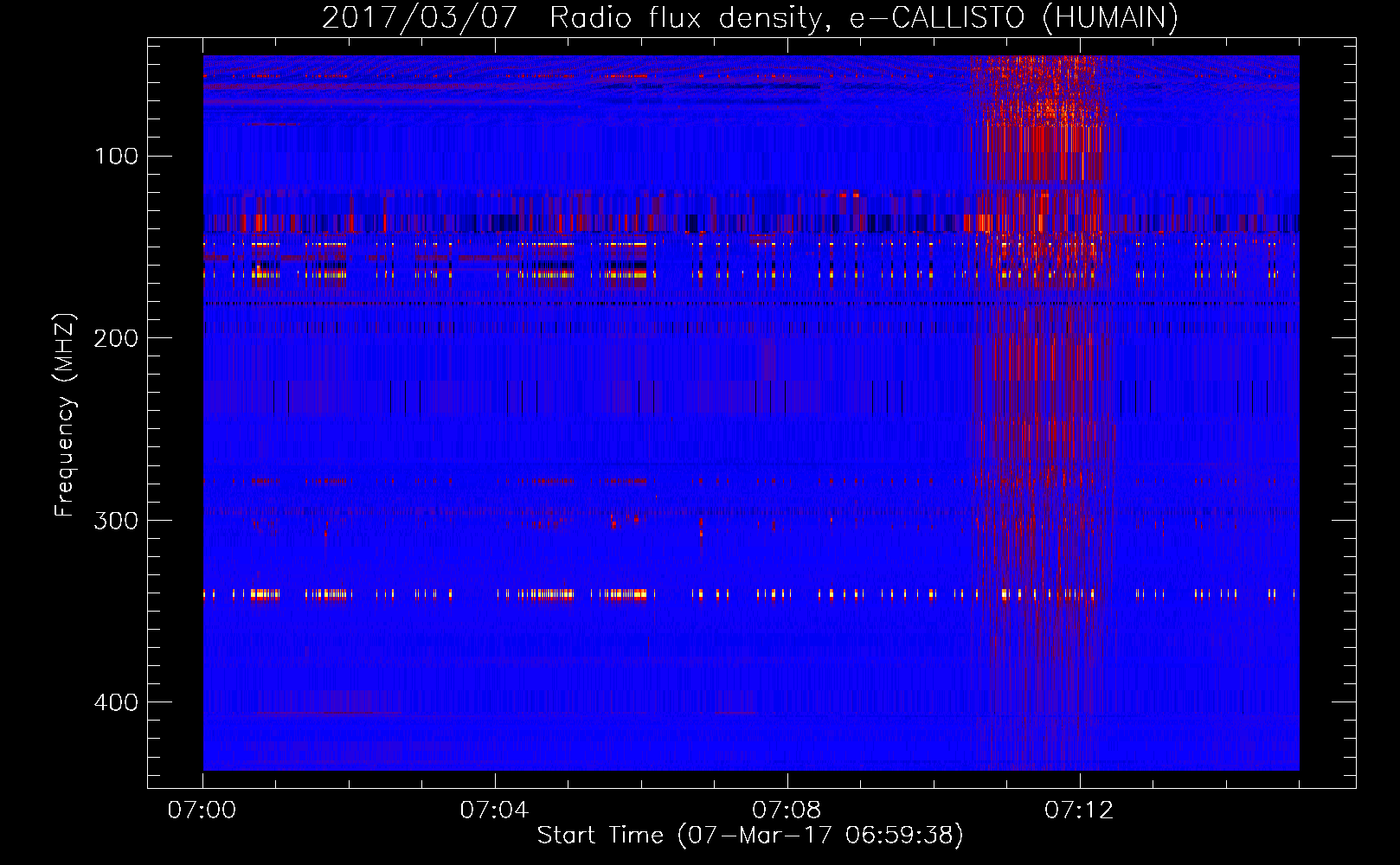
Task: Click the '07:00' time tick label
Action: pyautogui.click(x=202, y=811)
